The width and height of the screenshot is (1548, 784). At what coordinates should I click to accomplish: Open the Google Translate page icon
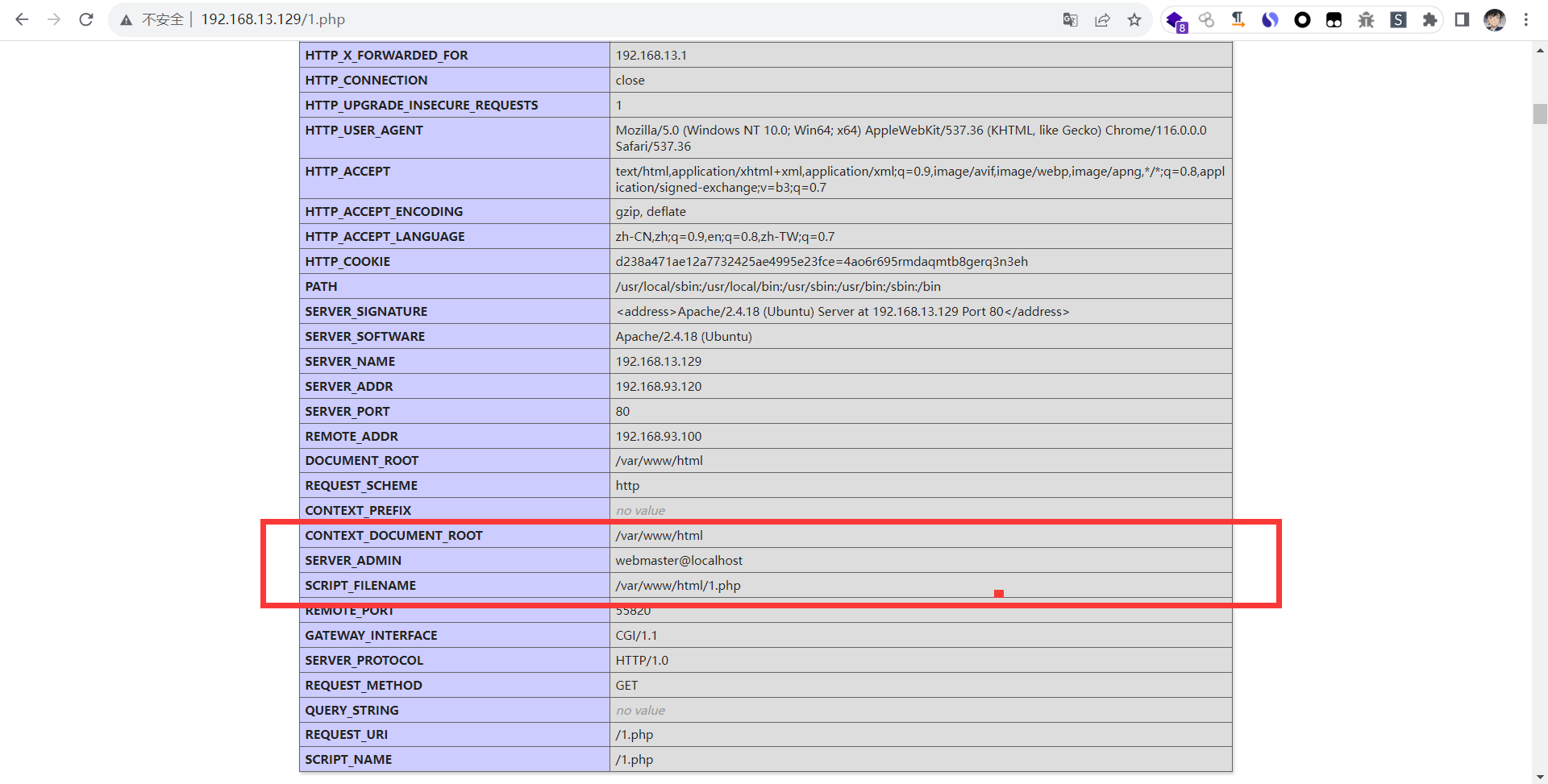[1070, 20]
